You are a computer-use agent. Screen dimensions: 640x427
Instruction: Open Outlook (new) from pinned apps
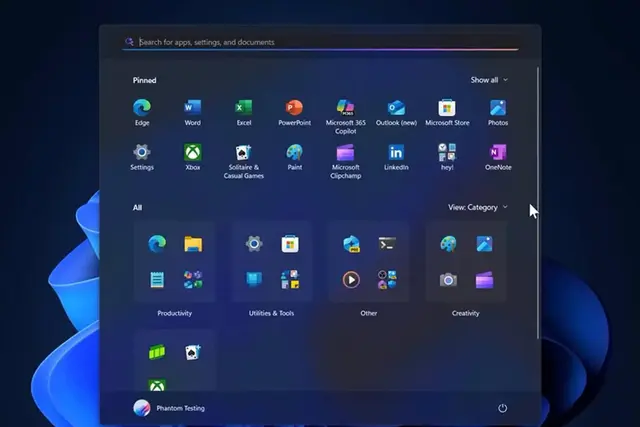tap(396, 112)
